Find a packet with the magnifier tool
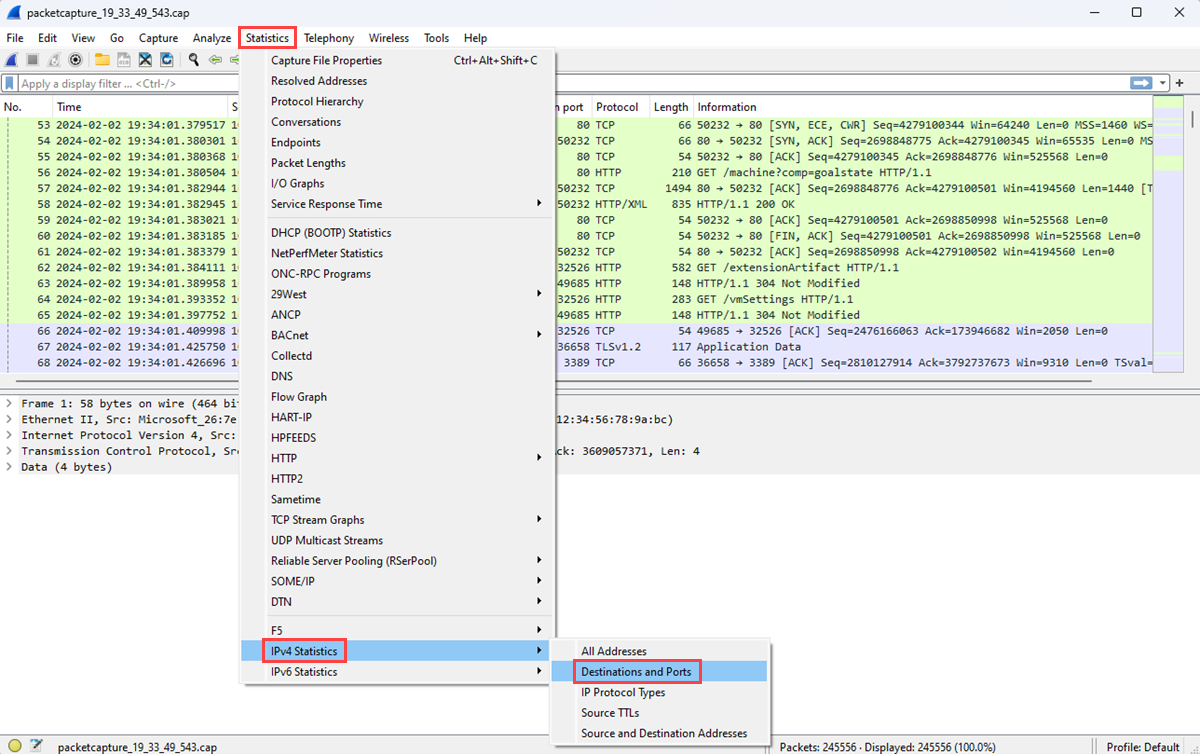The height and width of the screenshot is (754, 1200). click(x=194, y=59)
